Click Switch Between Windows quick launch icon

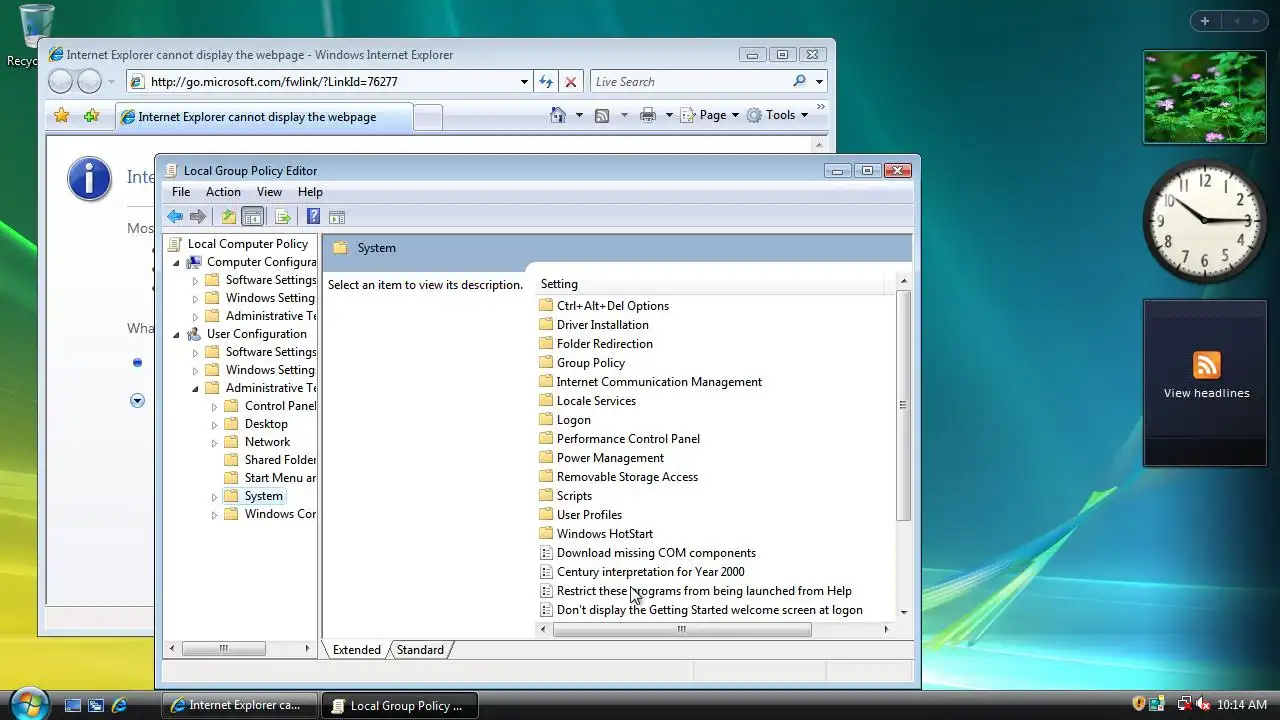point(96,705)
